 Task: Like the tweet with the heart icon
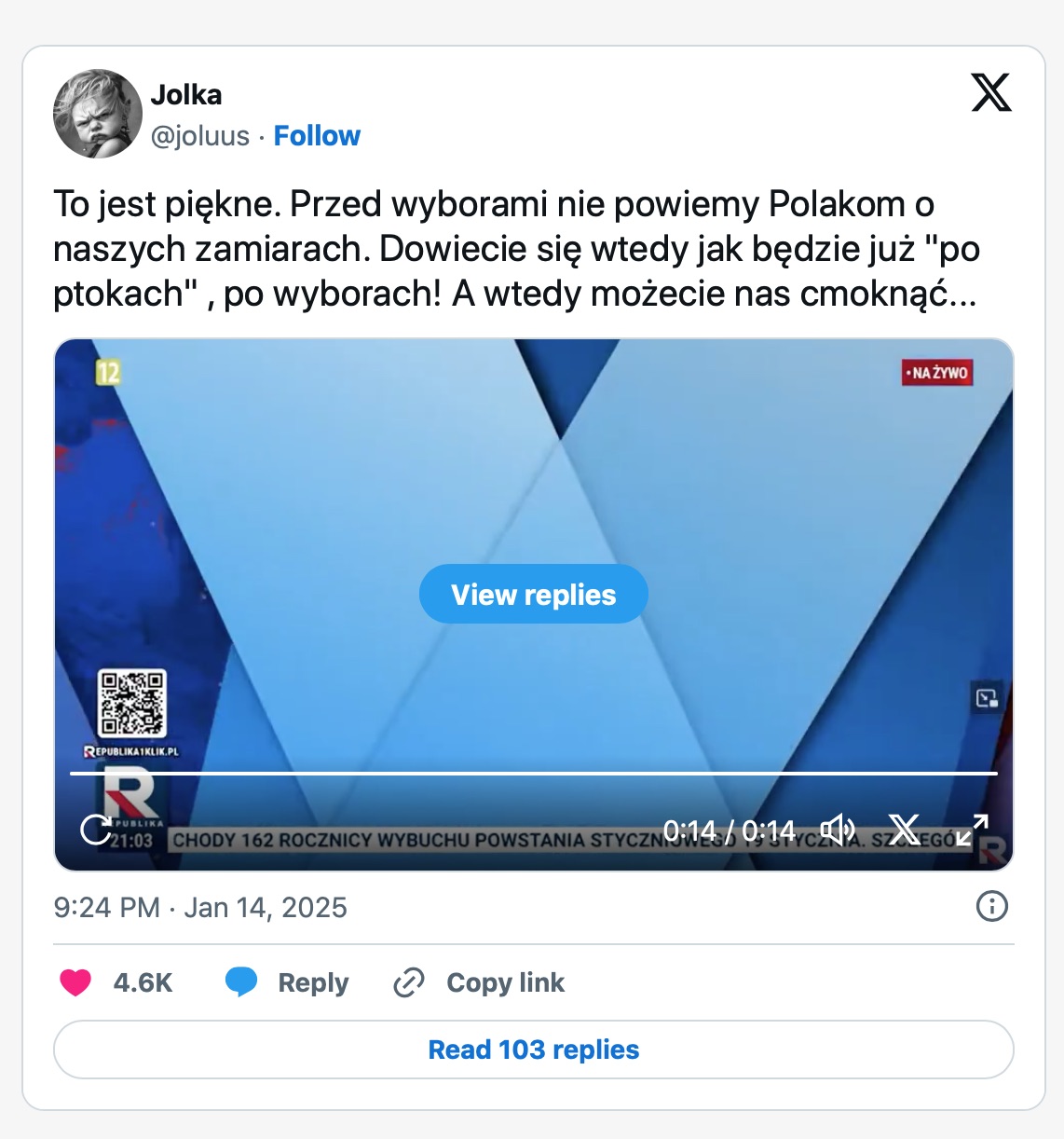click(x=75, y=982)
